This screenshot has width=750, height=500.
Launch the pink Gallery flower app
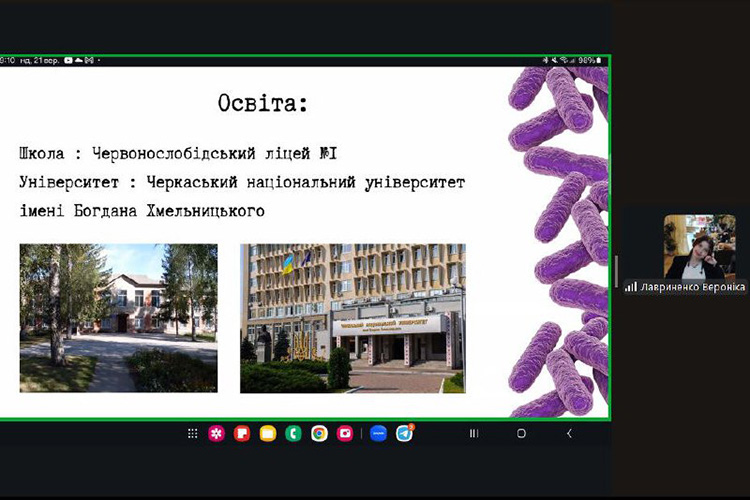(216, 433)
